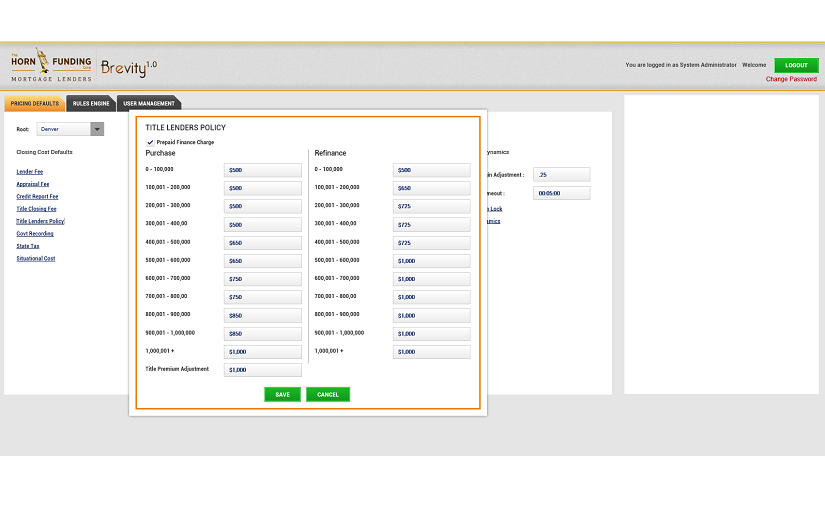The width and height of the screenshot is (825, 525).
Task: Click Purchase 900,001 - 1,000,000 amount field
Action: (x=263, y=334)
